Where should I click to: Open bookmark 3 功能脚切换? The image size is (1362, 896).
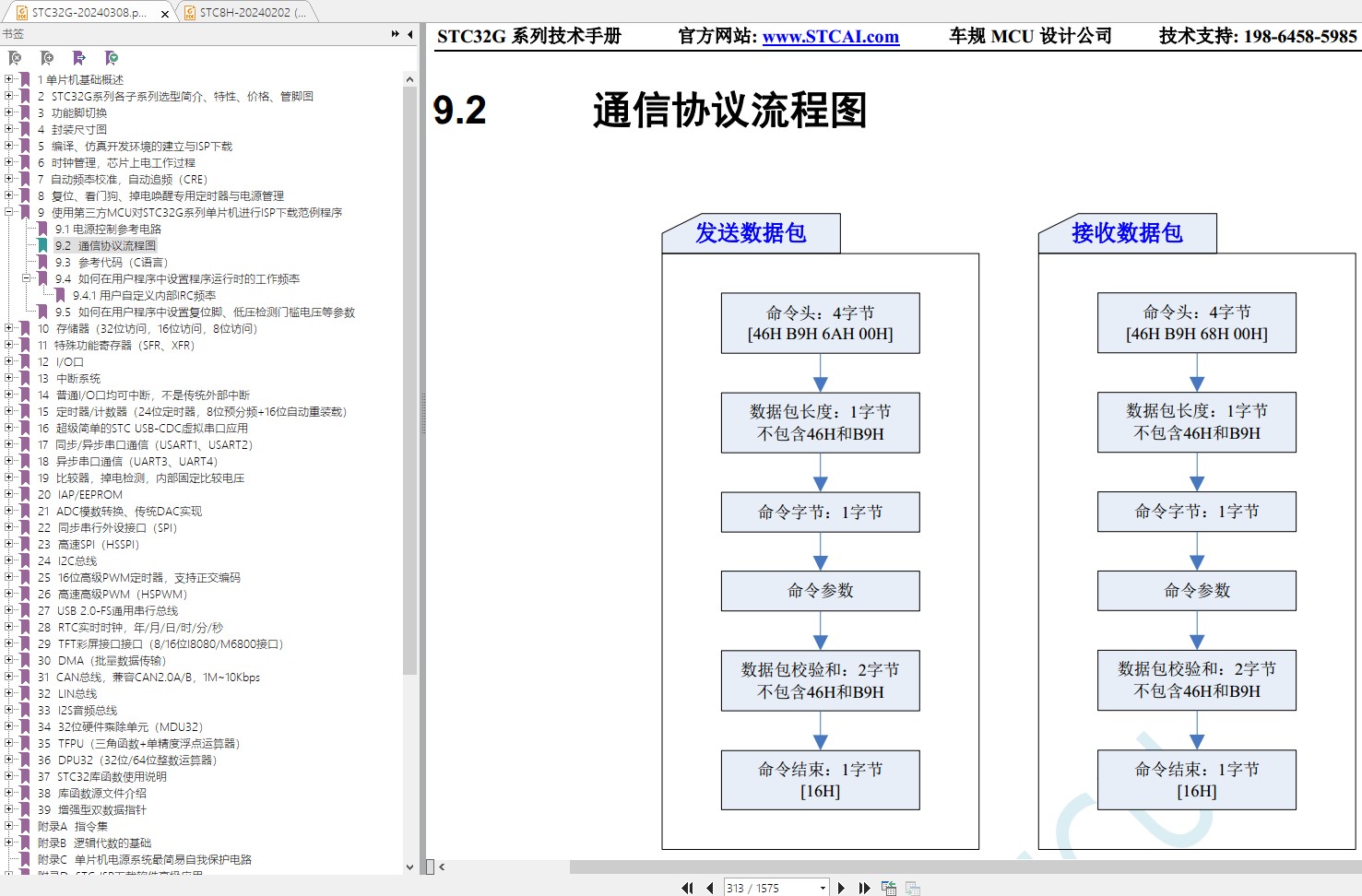[x=72, y=112]
